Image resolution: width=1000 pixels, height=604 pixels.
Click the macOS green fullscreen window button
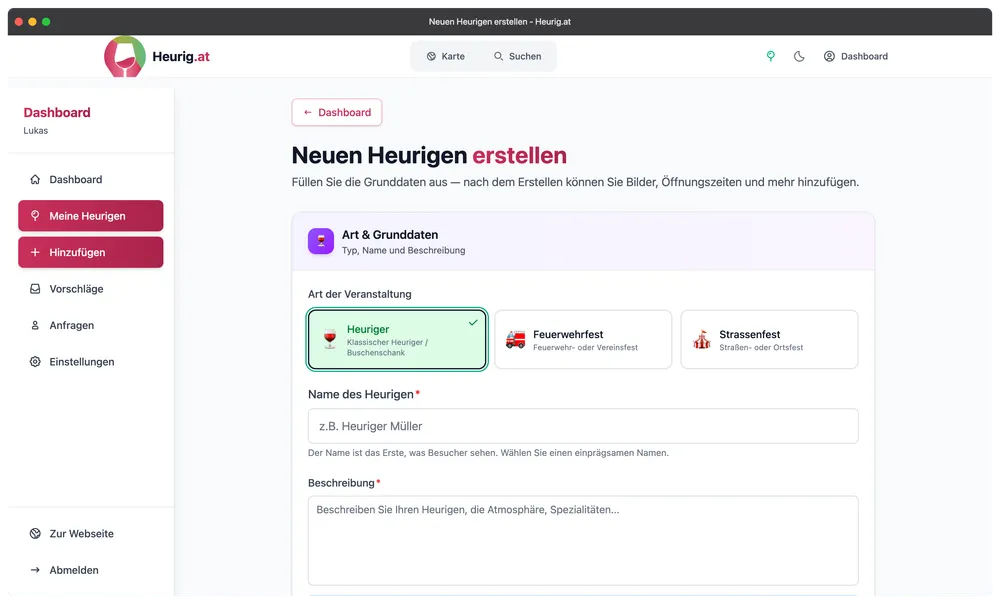click(46, 22)
